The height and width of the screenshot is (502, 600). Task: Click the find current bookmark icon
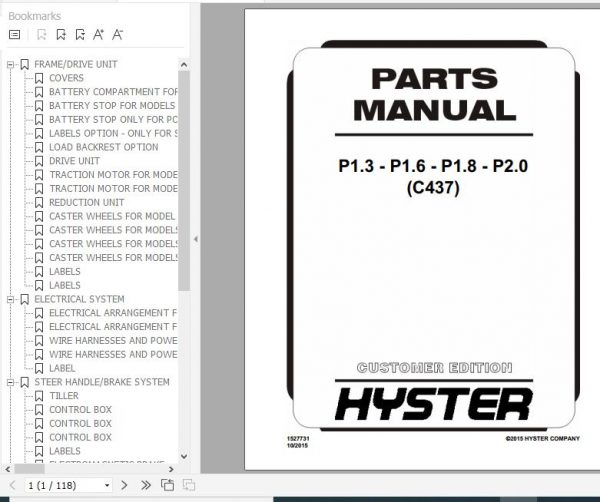80,35
